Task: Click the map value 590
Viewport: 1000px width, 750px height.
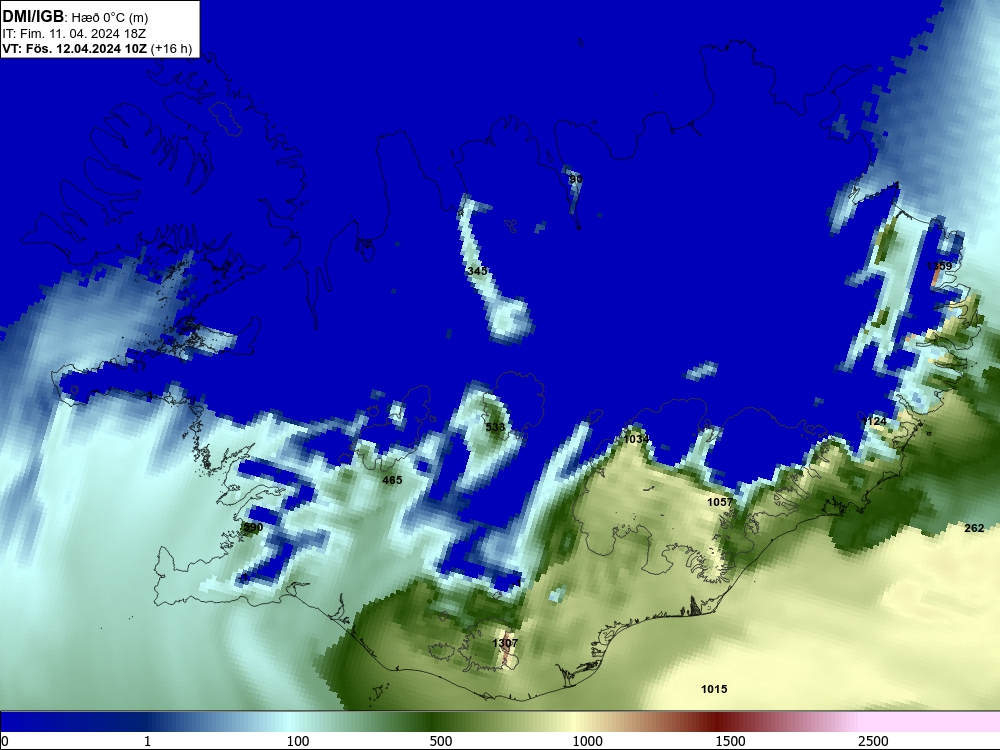Action: click(253, 527)
